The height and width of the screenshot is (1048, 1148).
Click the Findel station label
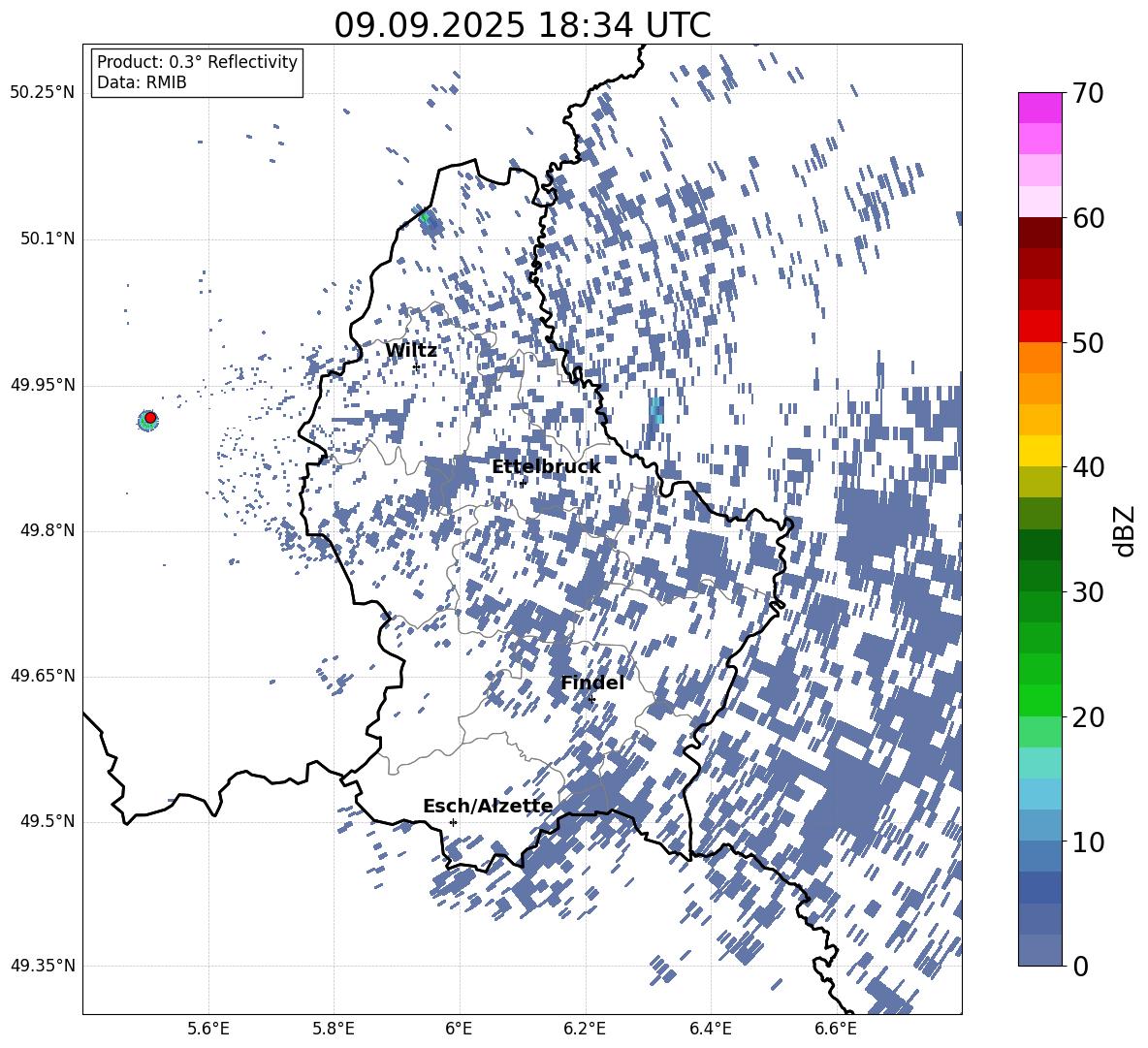point(592,683)
